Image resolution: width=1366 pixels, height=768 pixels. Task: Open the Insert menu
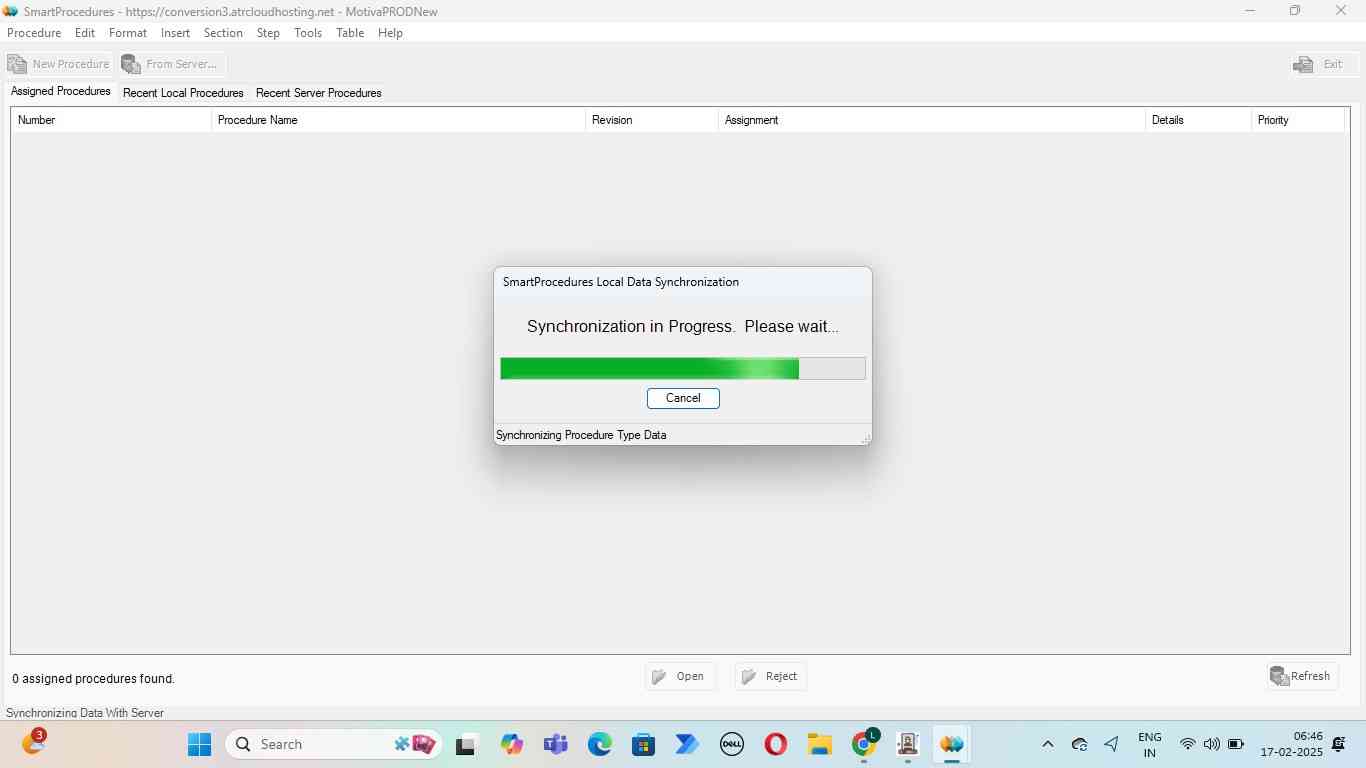tap(175, 33)
